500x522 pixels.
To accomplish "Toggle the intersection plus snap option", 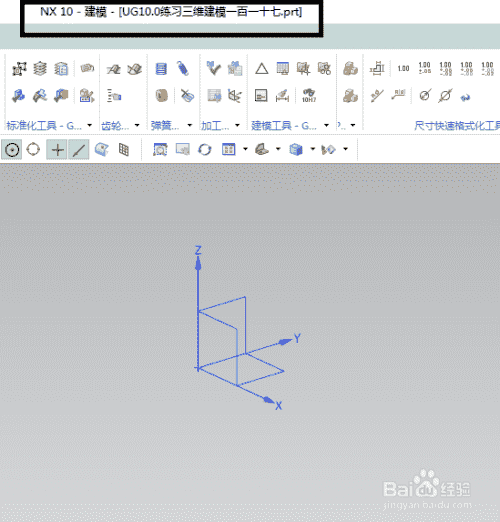I will [57, 150].
